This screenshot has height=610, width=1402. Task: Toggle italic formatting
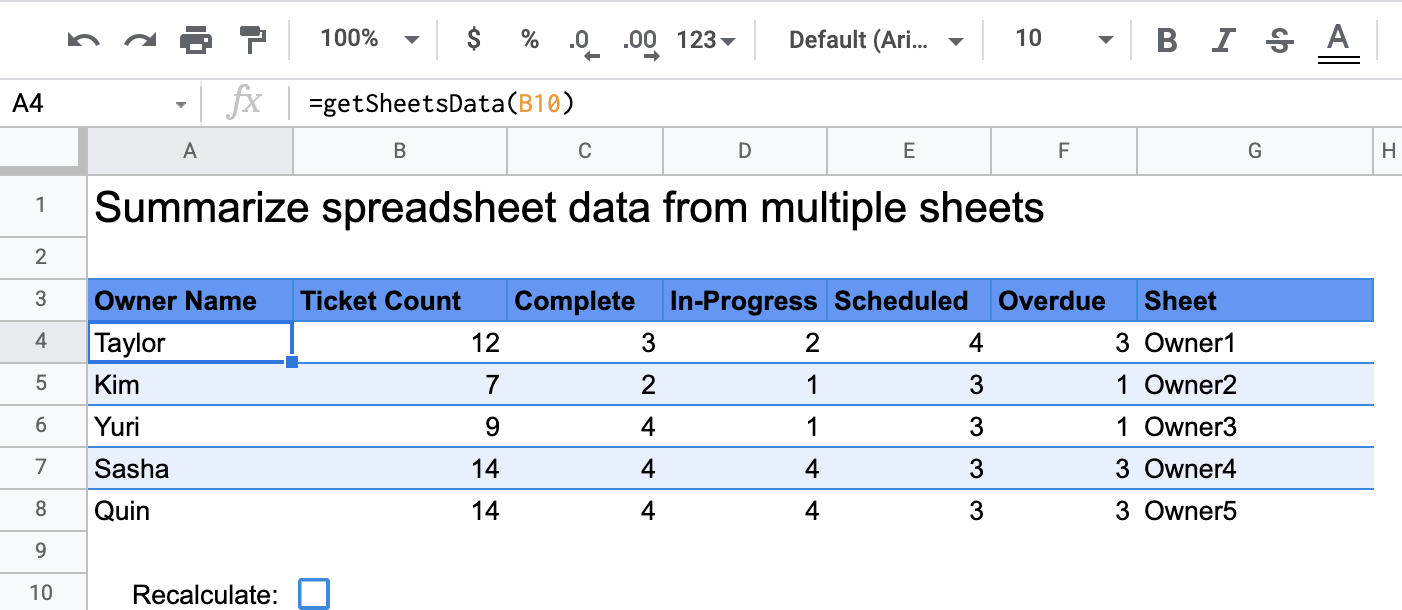point(1222,39)
